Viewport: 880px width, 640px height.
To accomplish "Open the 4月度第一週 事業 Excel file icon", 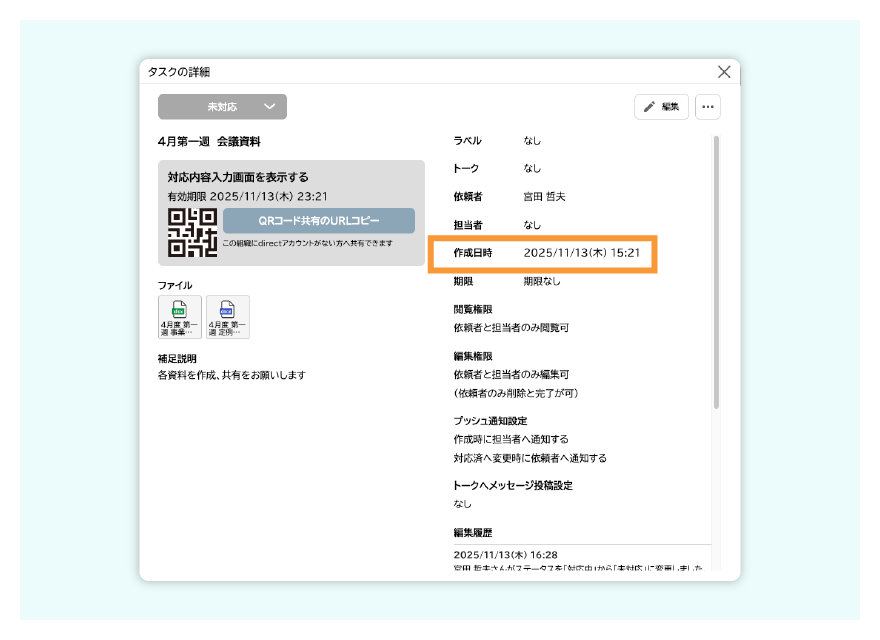I will click(x=179, y=316).
